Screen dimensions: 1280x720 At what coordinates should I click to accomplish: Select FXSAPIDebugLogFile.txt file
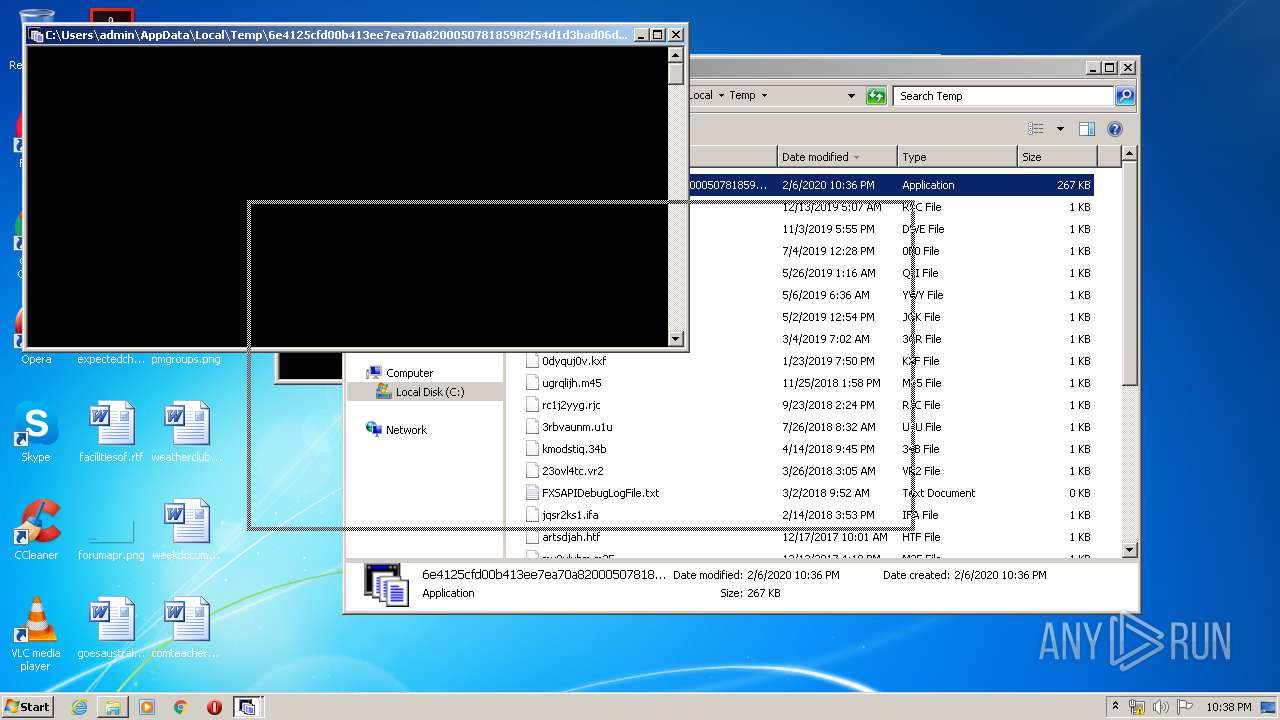[x=600, y=493]
